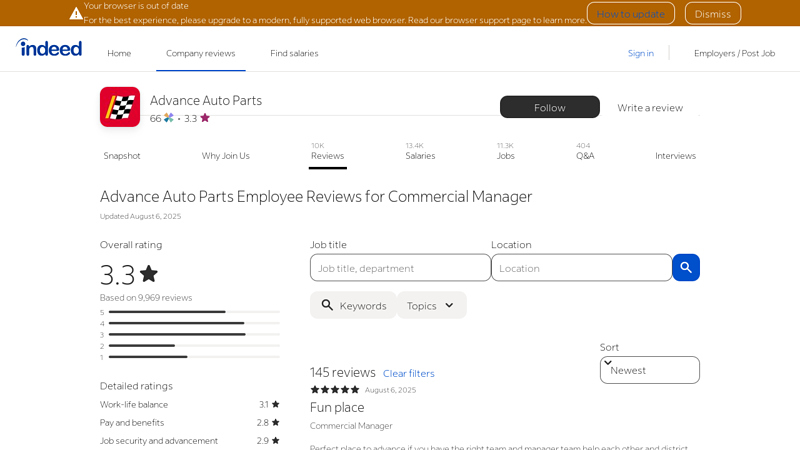The image size is (800, 450).
Task: Click the Fun place review title
Action: tap(337, 407)
